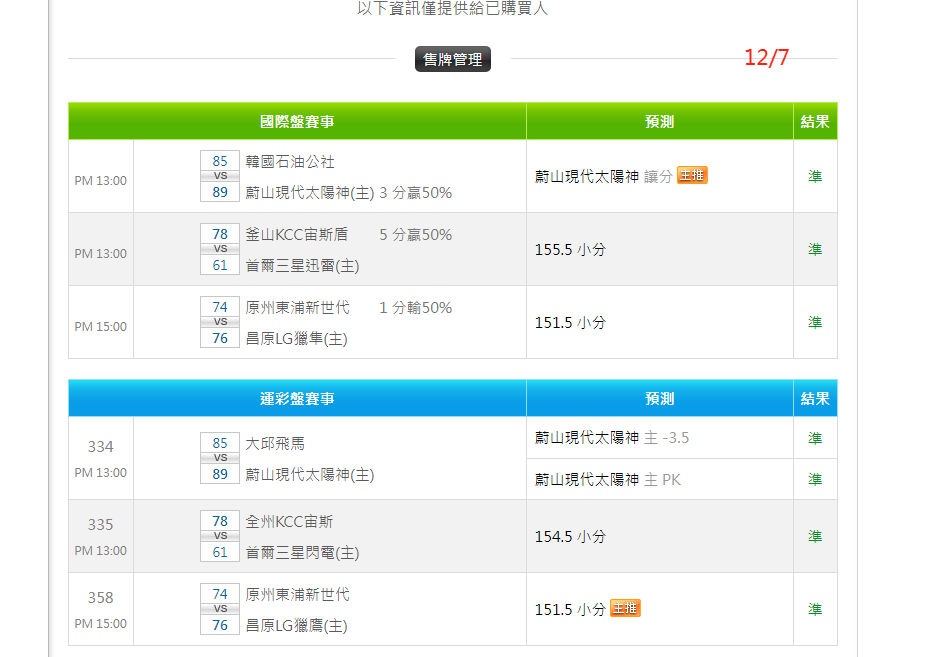Select 蔚山現代太陽神 主 PK prediction
This screenshot has width=931, height=657.
pyautogui.click(x=607, y=479)
